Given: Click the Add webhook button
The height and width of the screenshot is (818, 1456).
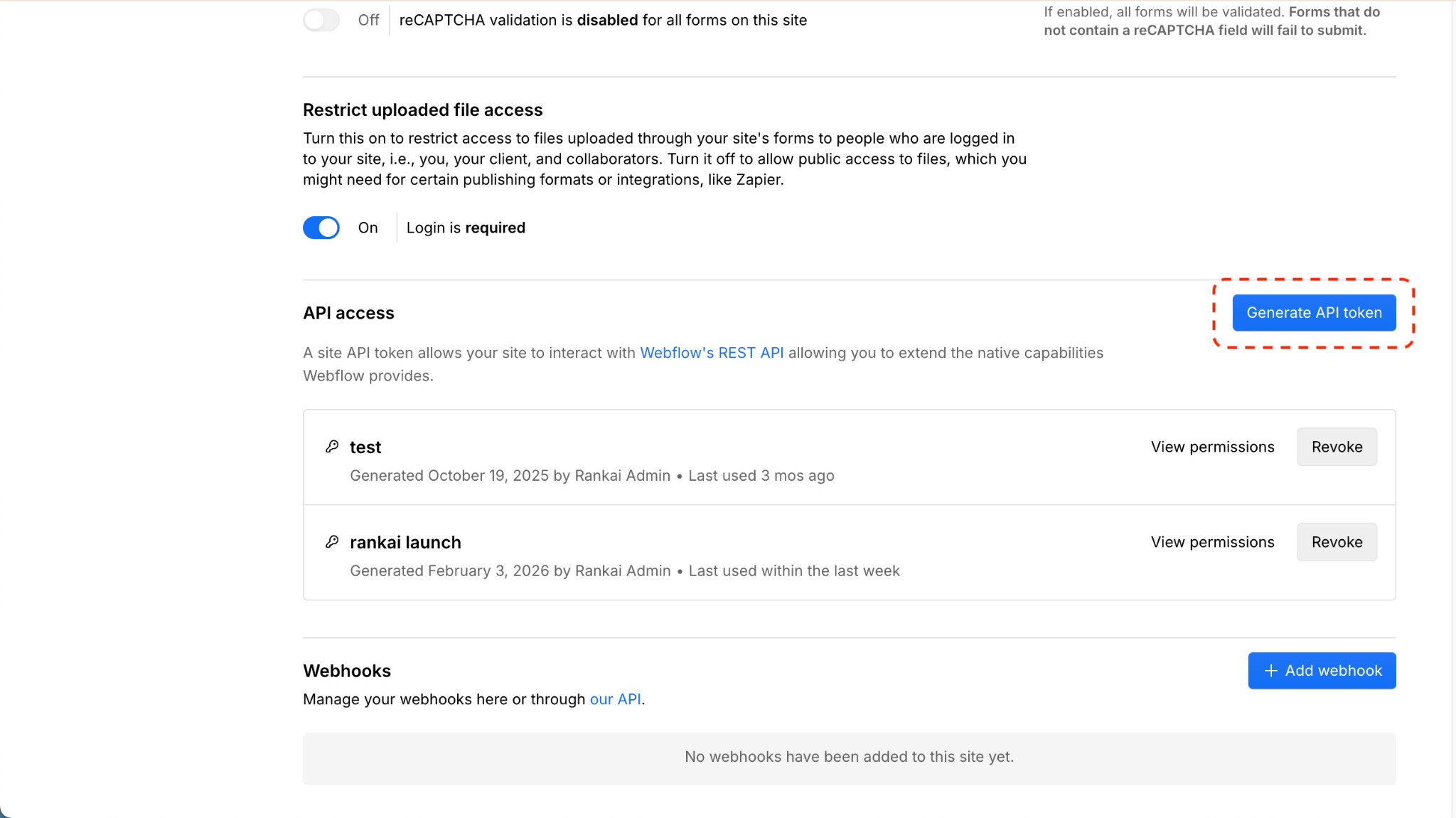Looking at the screenshot, I should click(x=1321, y=670).
